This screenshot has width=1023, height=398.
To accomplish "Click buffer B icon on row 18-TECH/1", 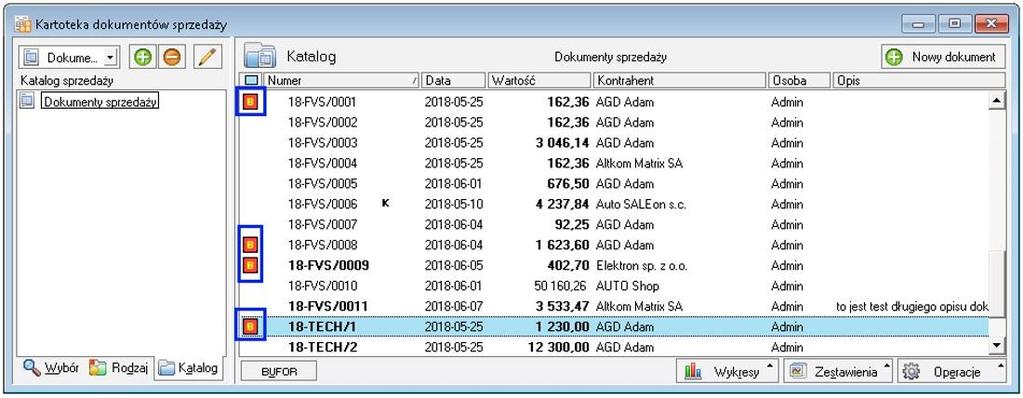I will pyautogui.click(x=251, y=326).
